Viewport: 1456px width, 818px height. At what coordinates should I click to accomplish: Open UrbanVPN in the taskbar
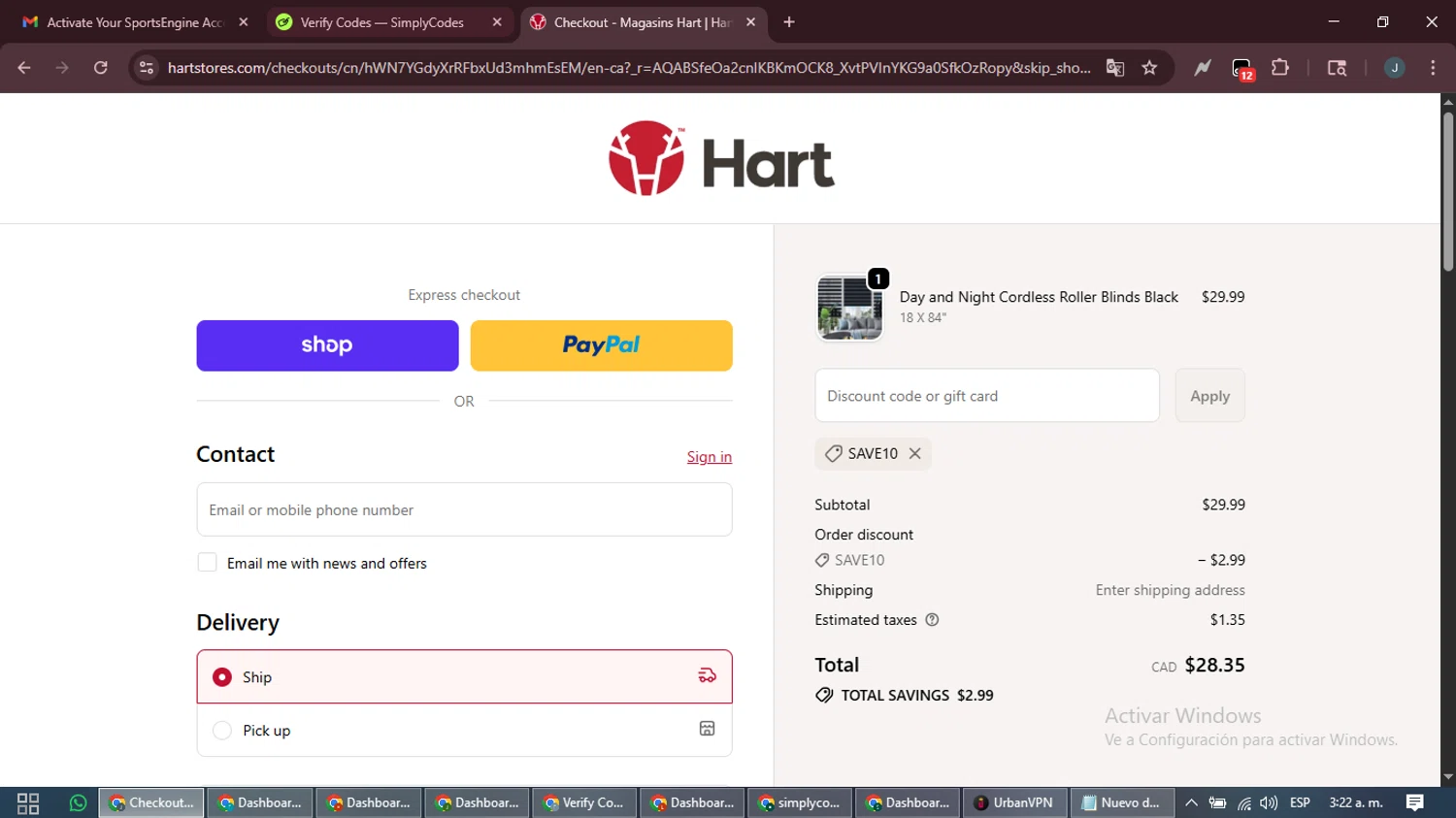point(1013,802)
